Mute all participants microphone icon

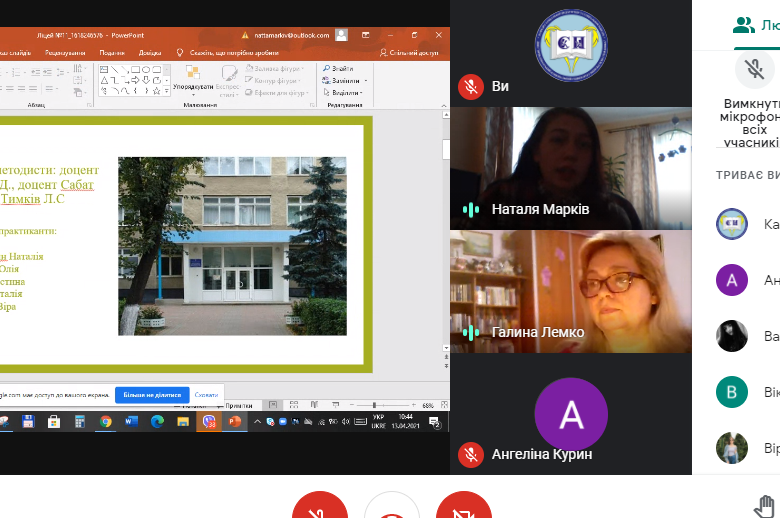pyautogui.click(x=755, y=69)
